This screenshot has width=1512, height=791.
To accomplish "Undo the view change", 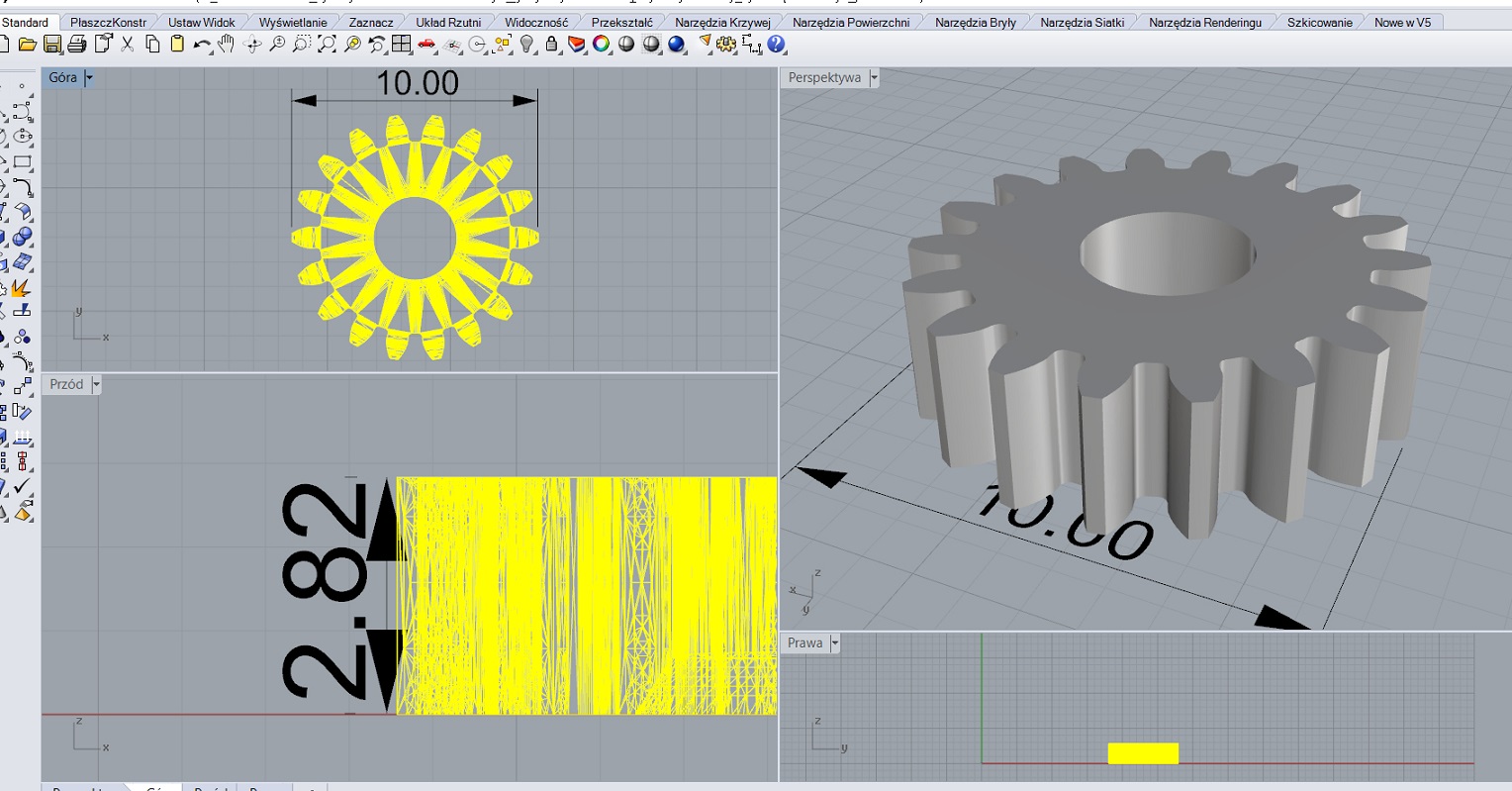I will click(377, 44).
